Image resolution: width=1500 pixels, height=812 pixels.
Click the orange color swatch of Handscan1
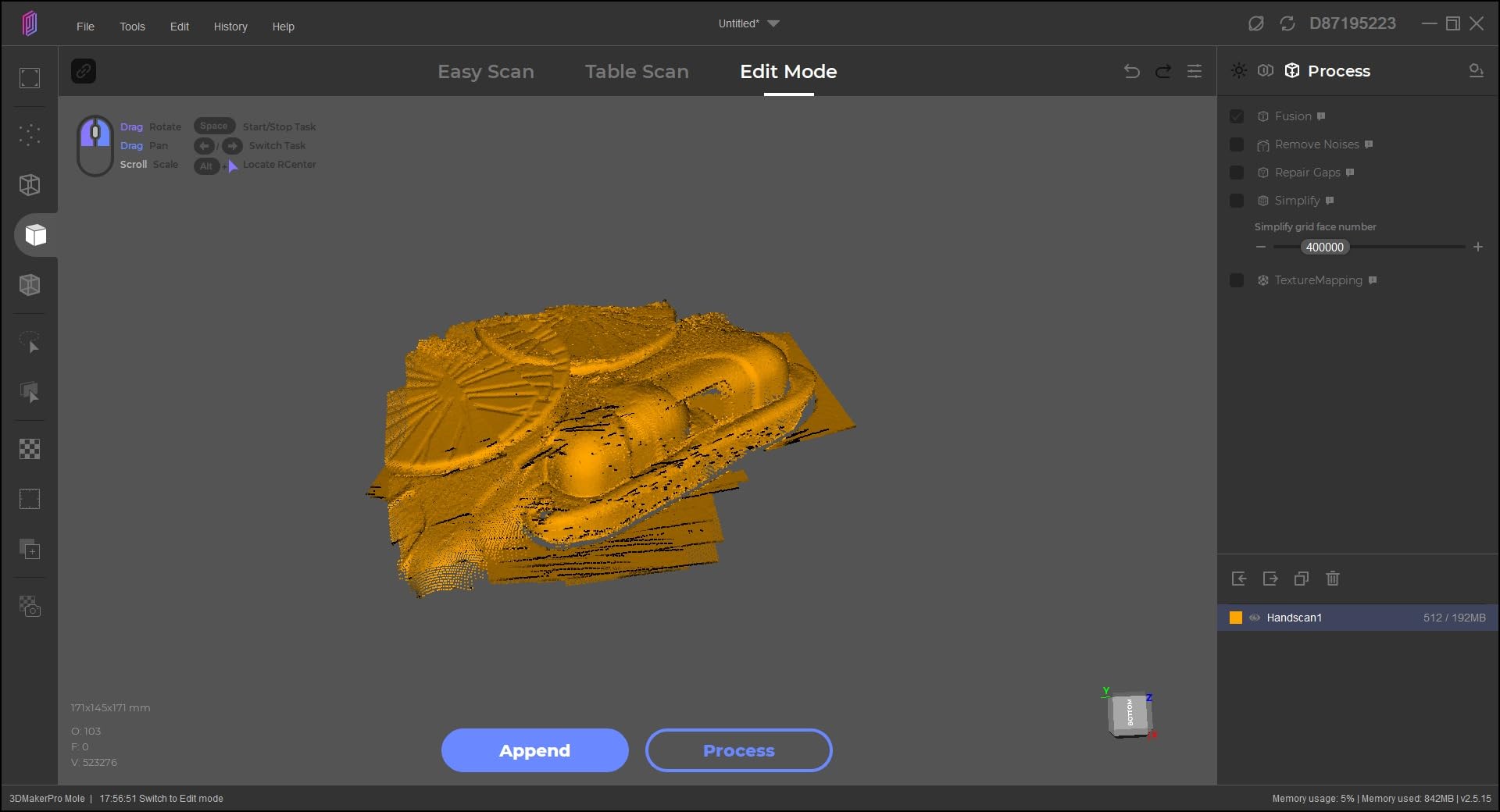tap(1236, 618)
